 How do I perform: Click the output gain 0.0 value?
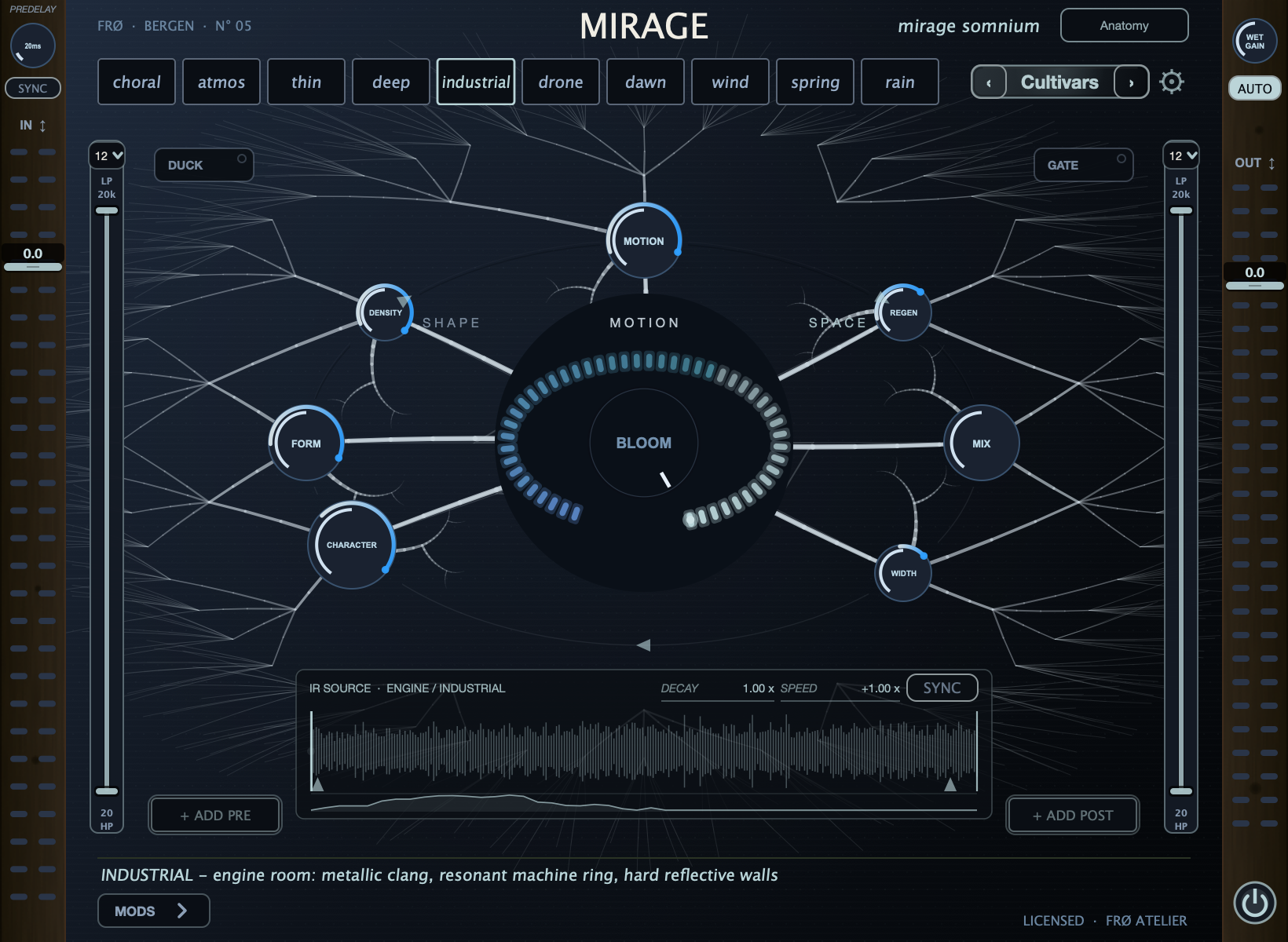click(x=1255, y=272)
